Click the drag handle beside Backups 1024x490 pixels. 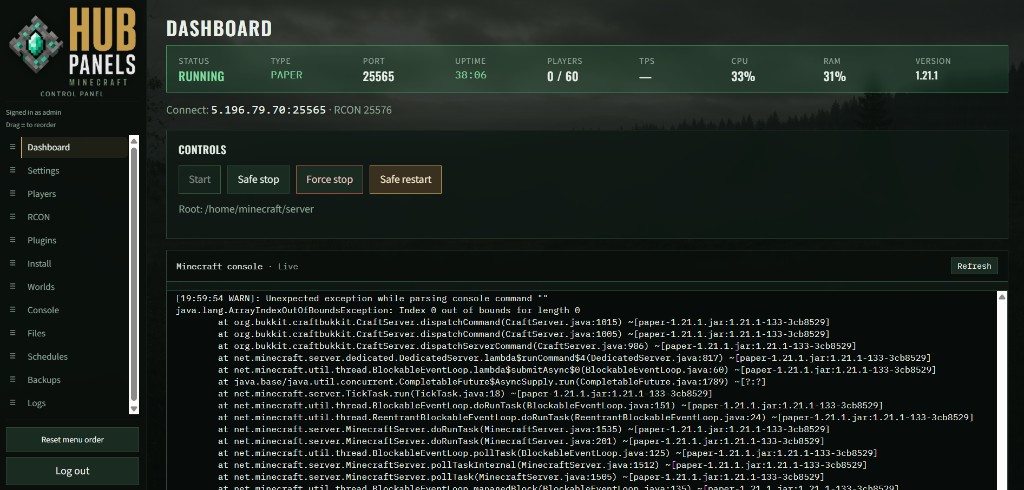[x=12, y=380]
